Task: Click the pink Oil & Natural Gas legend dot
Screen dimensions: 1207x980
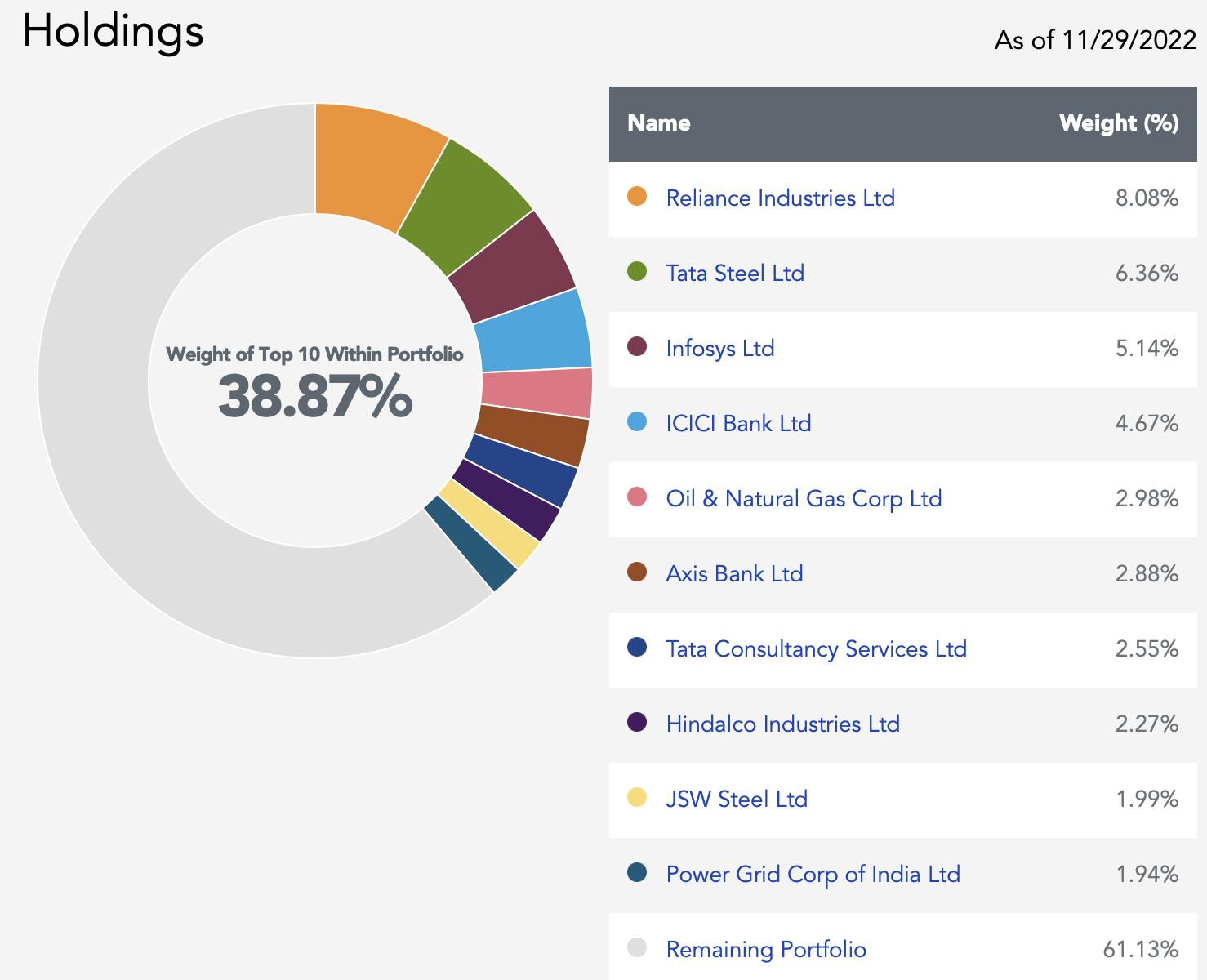Action: coord(637,497)
